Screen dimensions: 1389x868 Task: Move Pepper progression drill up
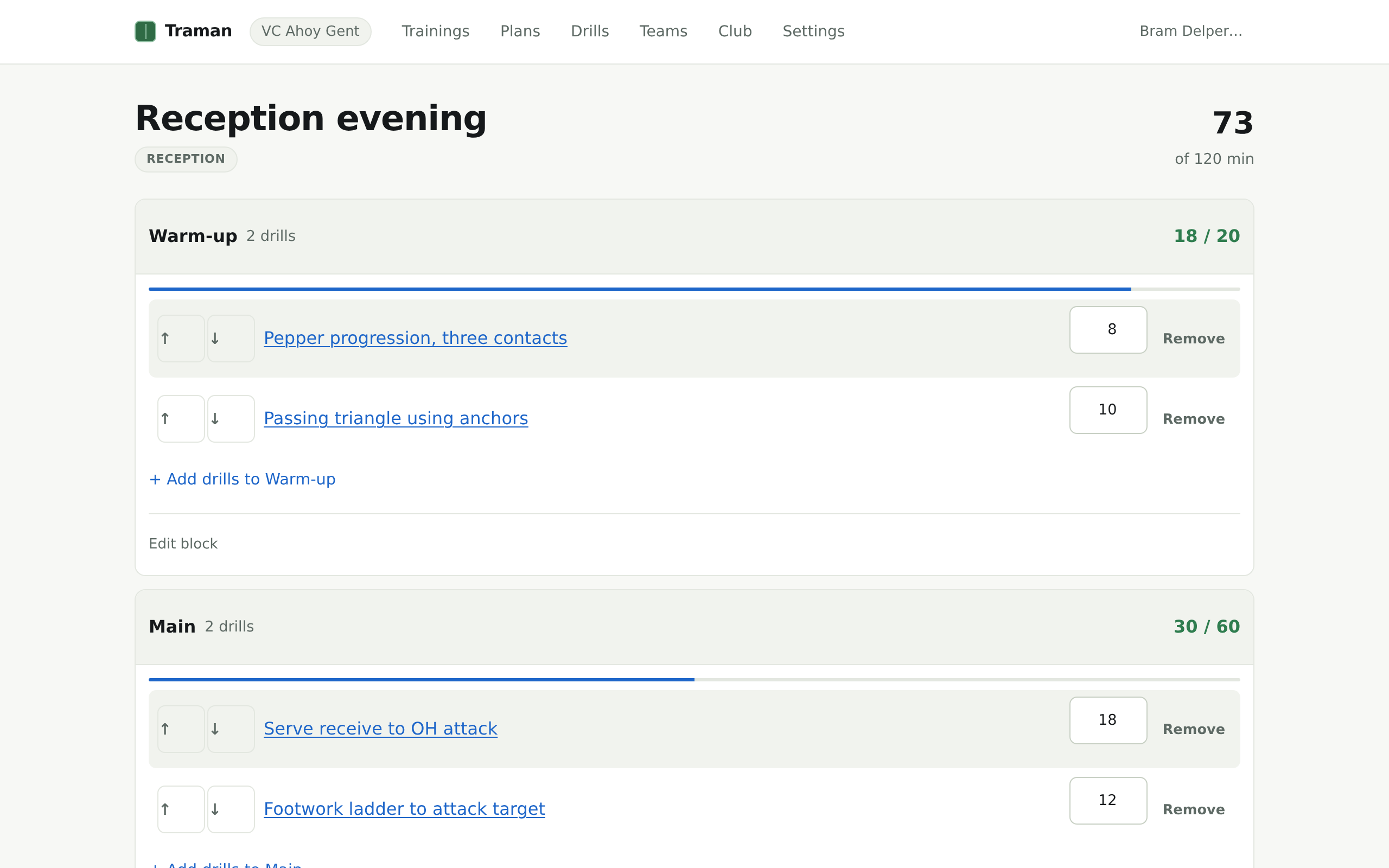click(x=181, y=338)
